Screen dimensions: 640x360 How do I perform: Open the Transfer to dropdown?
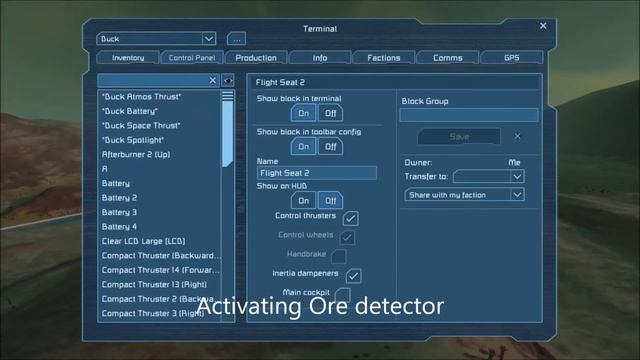[489, 176]
